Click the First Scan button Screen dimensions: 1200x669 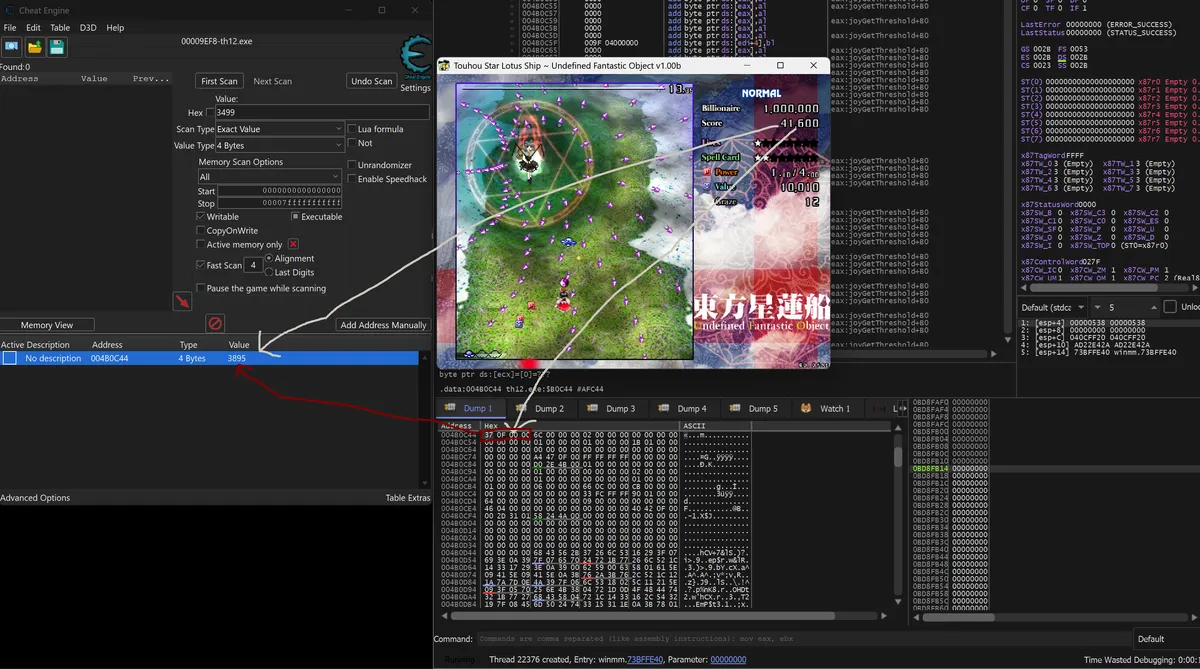(x=219, y=81)
